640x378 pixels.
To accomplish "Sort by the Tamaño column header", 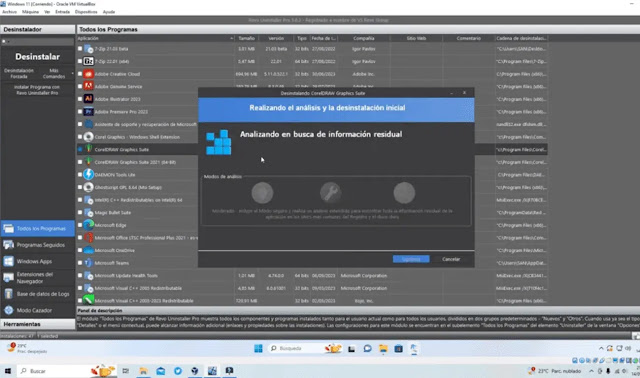I will point(247,38).
